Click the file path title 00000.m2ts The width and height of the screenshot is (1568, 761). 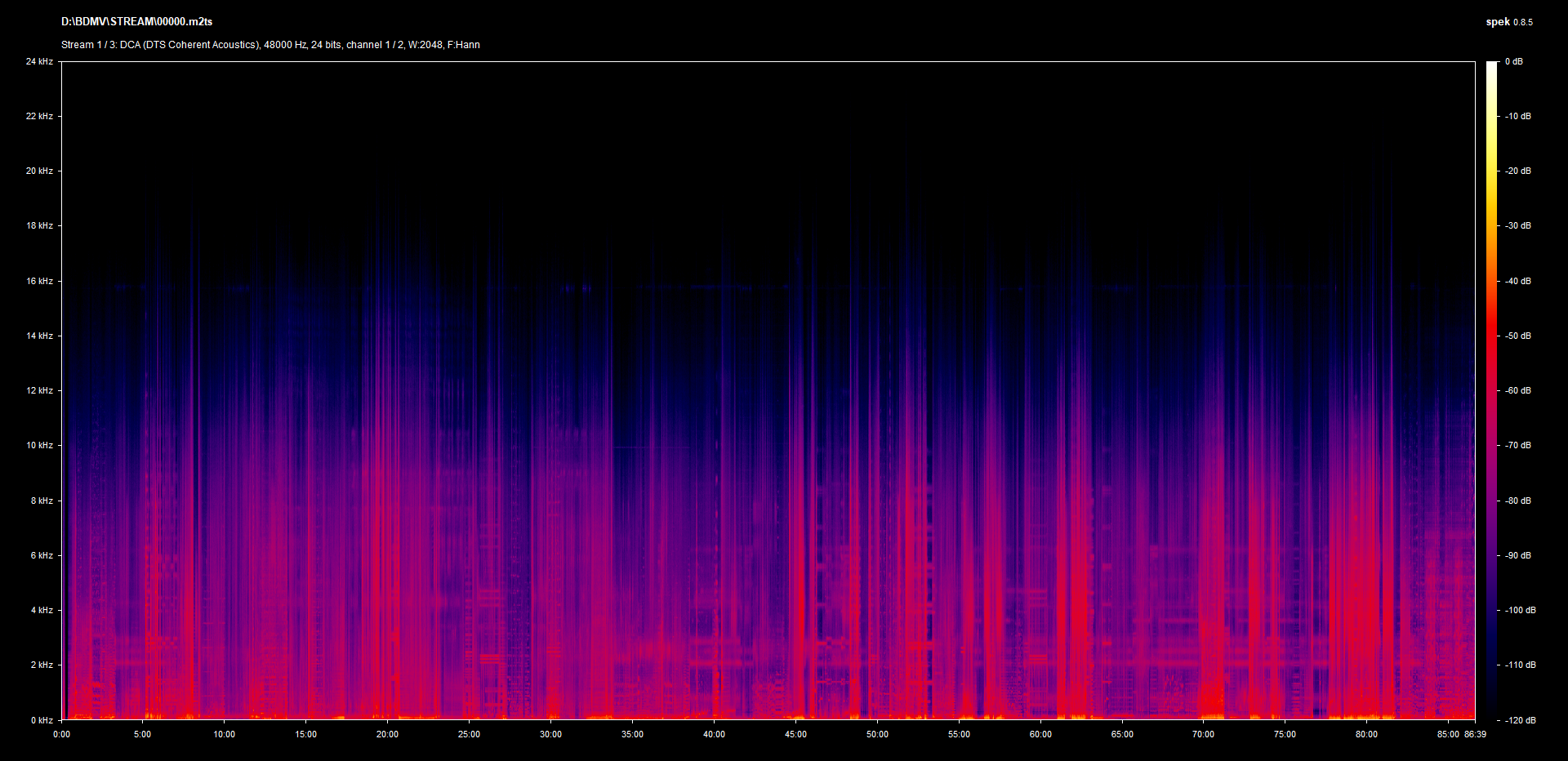pos(136,22)
